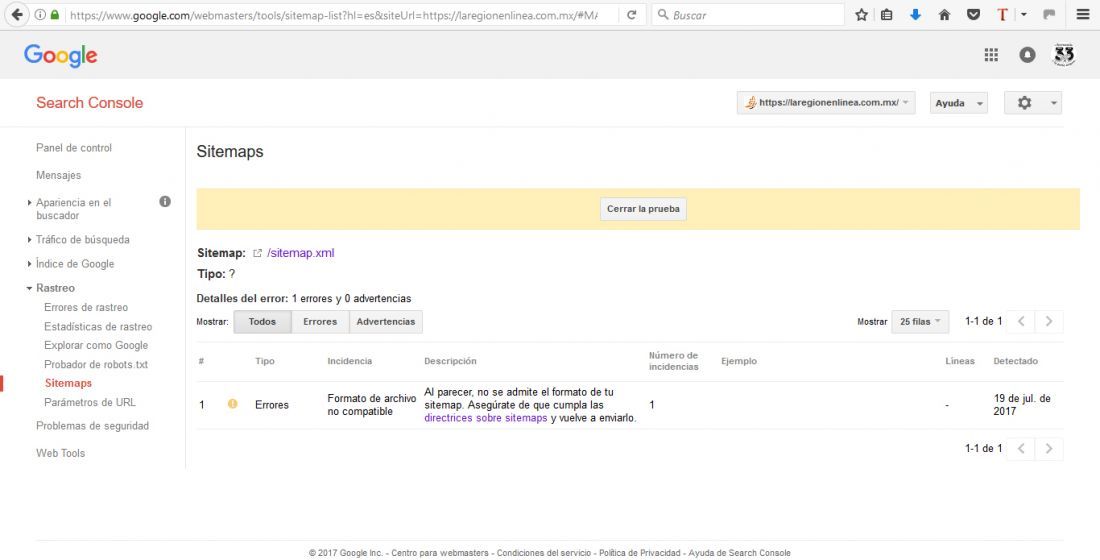Bookmark this page with the star icon
This screenshot has width=1100, height=560.
tap(861, 15)
